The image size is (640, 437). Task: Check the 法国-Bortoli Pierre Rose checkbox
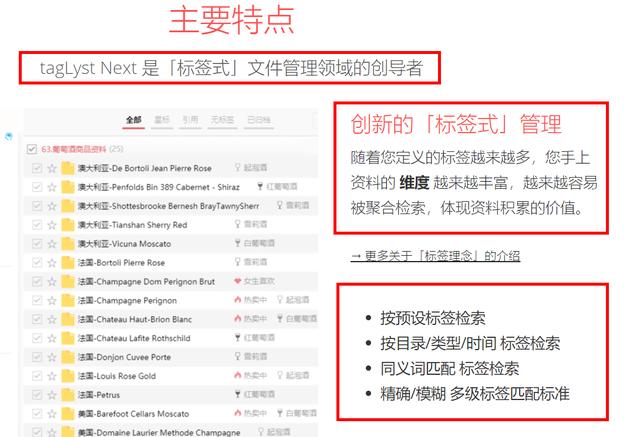[37, 263]
